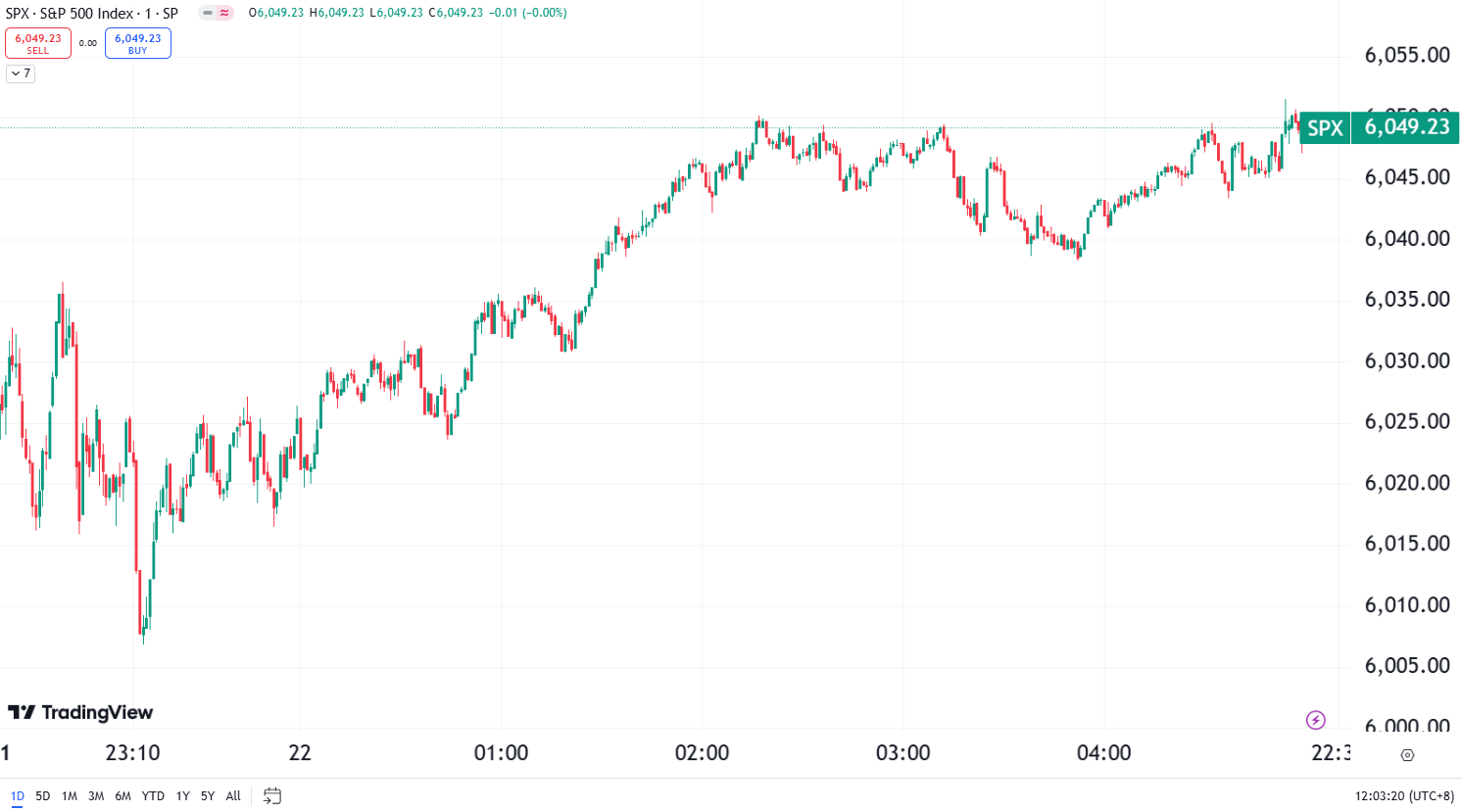Open price scale settings gear icon
Viewport: 1462px width, 812px height.
pyautogui.click(x=1407, y=755)
